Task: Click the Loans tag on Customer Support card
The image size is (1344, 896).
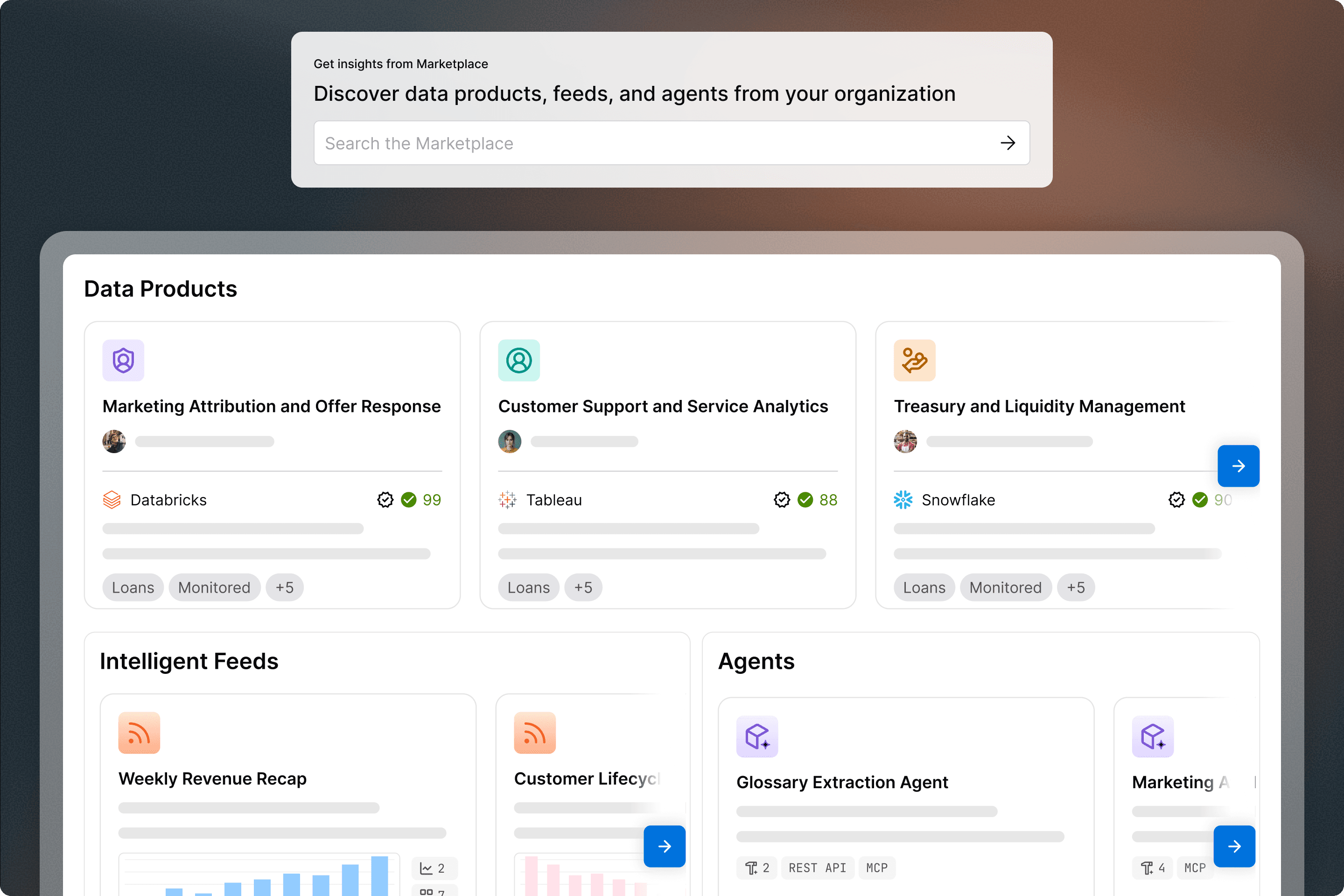Action: coord(529,588)
